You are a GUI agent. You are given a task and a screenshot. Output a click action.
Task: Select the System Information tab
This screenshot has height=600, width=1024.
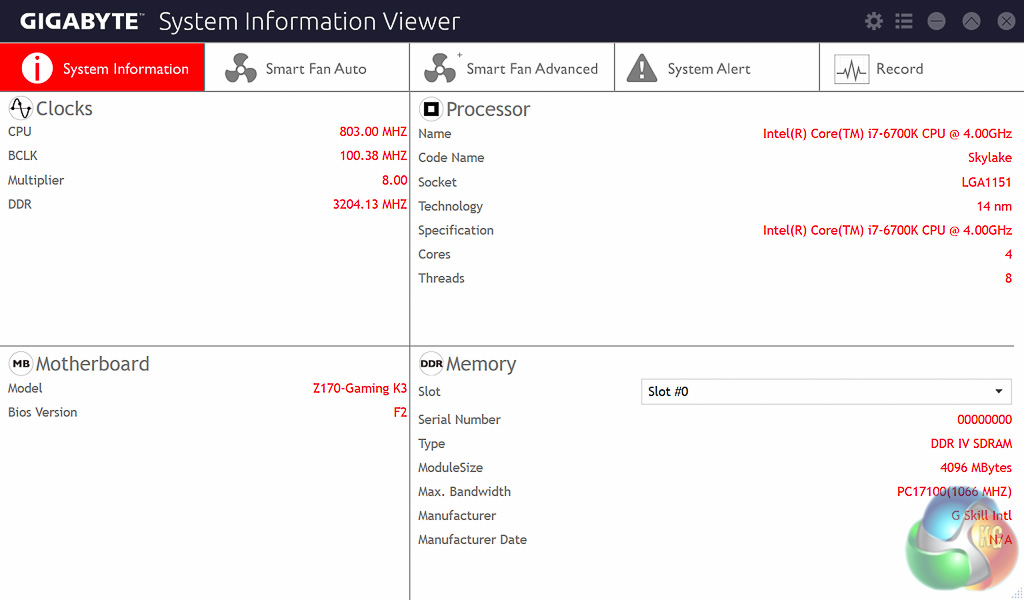[x=103, y=68]
